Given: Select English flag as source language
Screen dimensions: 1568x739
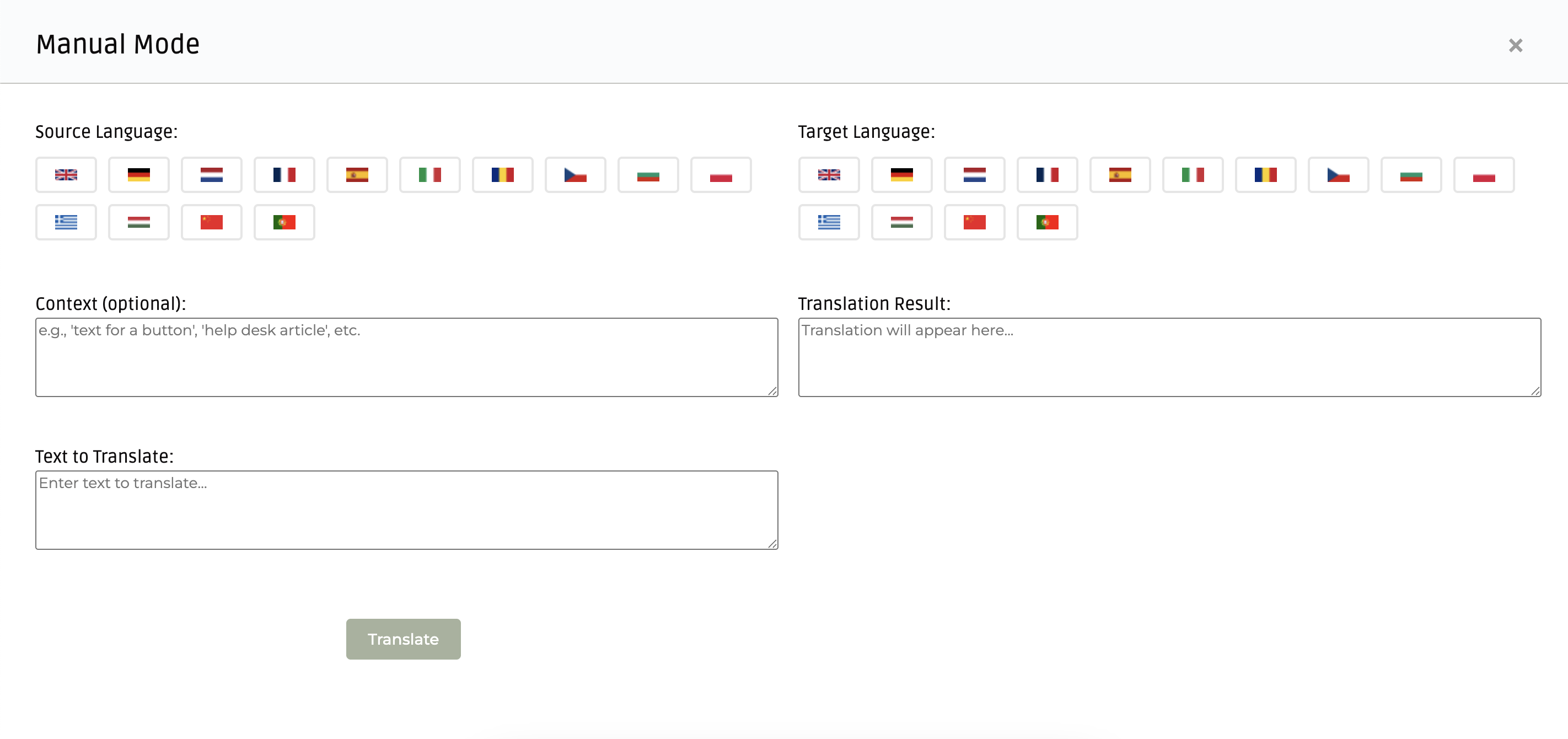Looking at the screenshot, I should click(66, 175).
